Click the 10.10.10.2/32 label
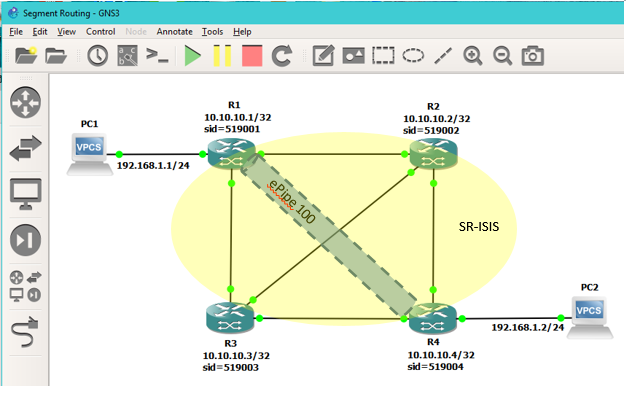This screenshot has width=626, height=393. pyautogui.click(x=436, y=119)
